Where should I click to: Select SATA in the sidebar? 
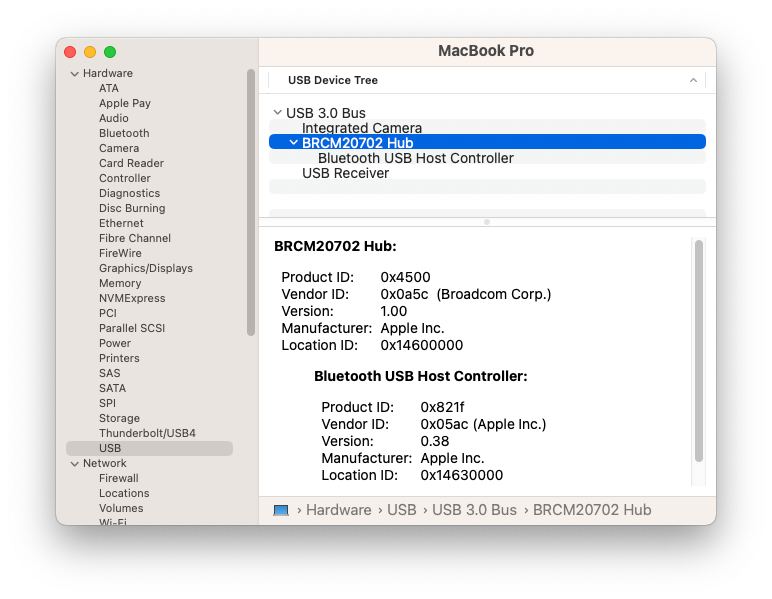(112, 388)
